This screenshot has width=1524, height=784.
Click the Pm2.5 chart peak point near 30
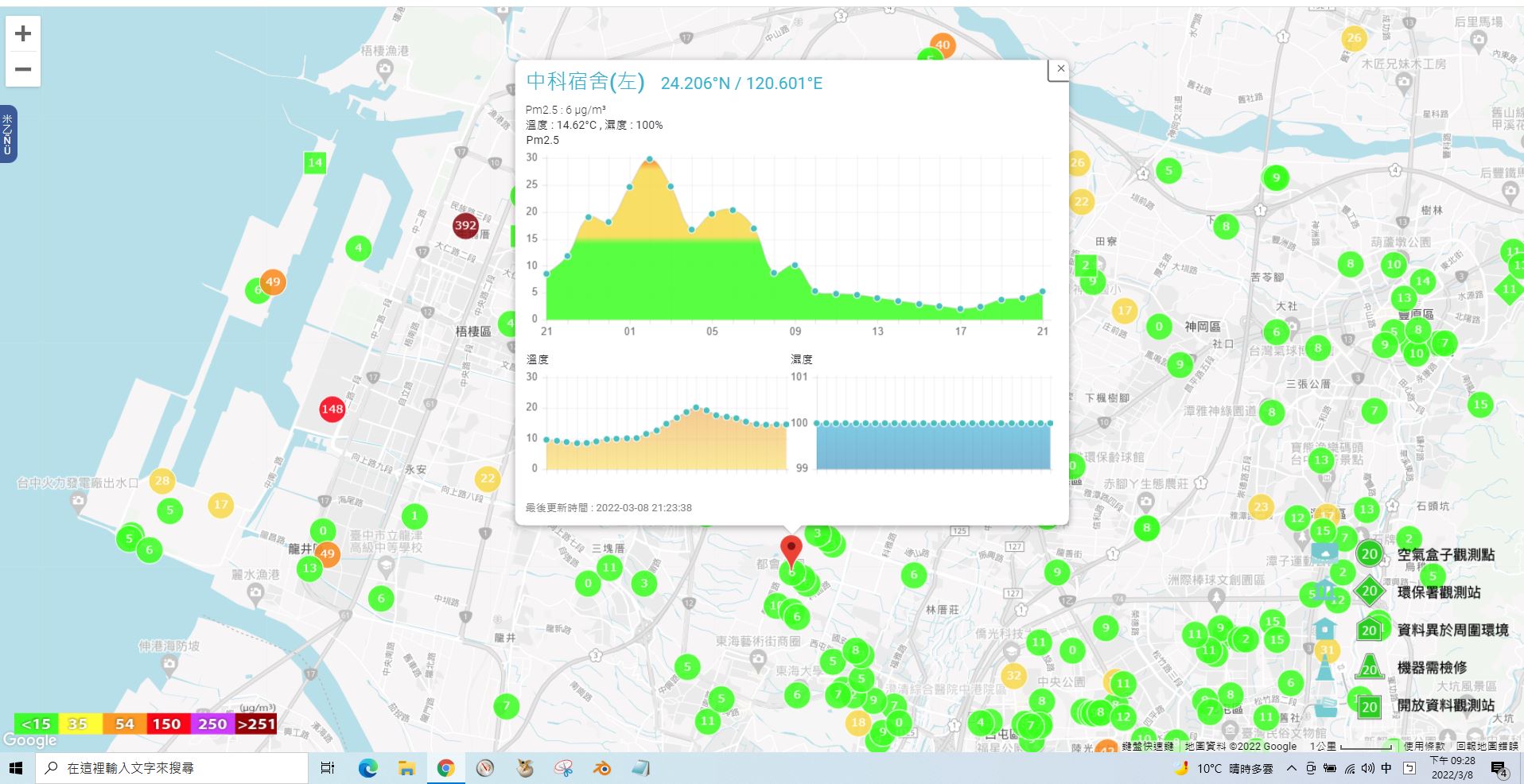650,159
